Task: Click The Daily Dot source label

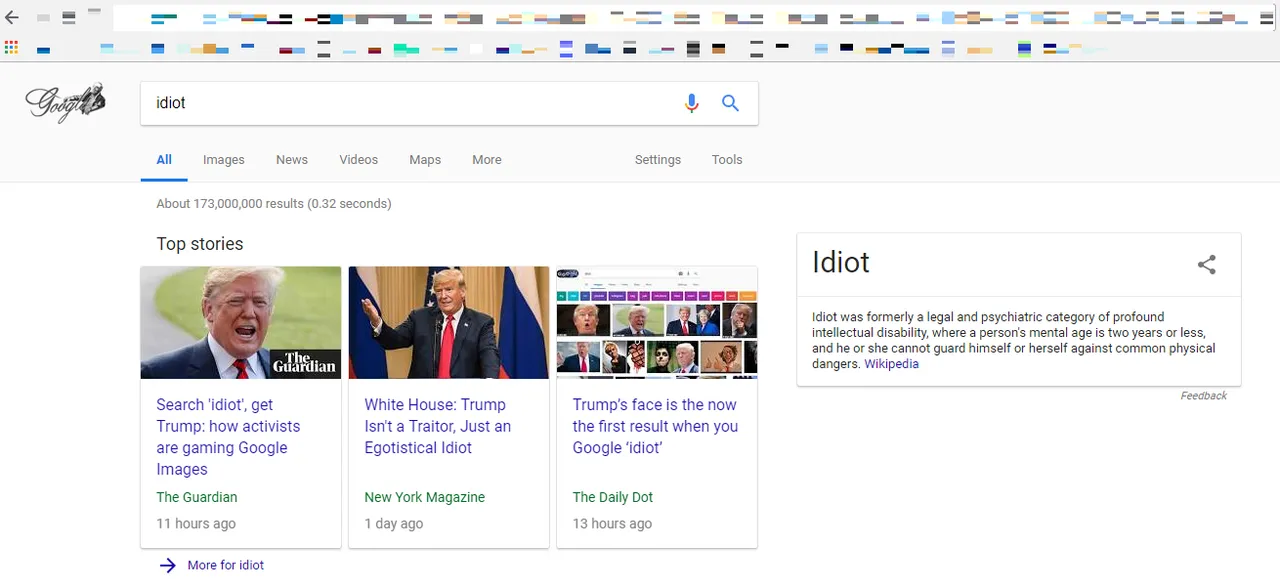Action: pos(612,497)
